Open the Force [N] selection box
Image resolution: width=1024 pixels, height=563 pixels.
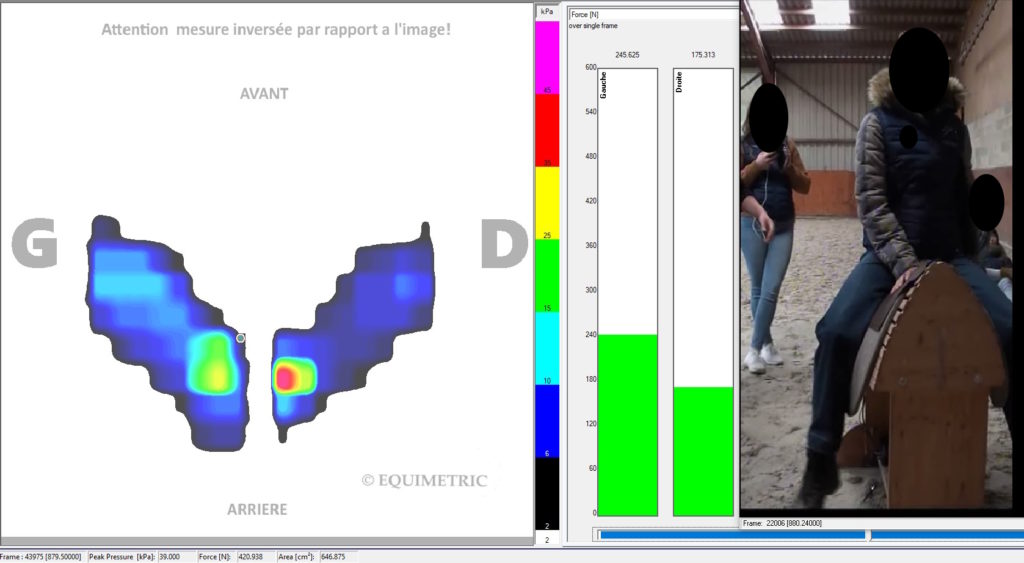pos(651,15)
